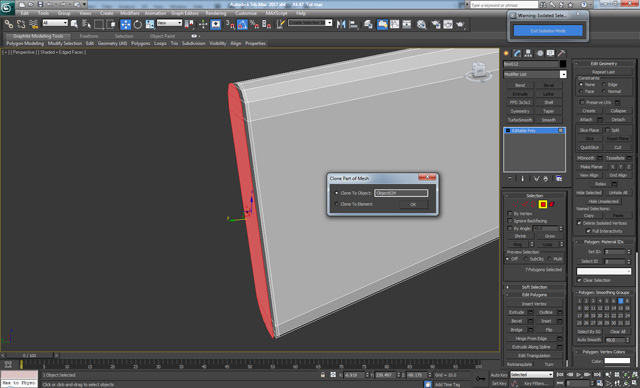
Task: Enable By Vertex checkbox
Action: (510, 213)
